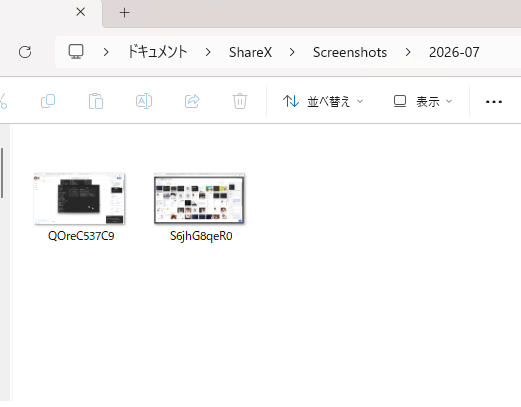
Task: Expand chevron after the PC icon
Action: (x=106, y=52)
